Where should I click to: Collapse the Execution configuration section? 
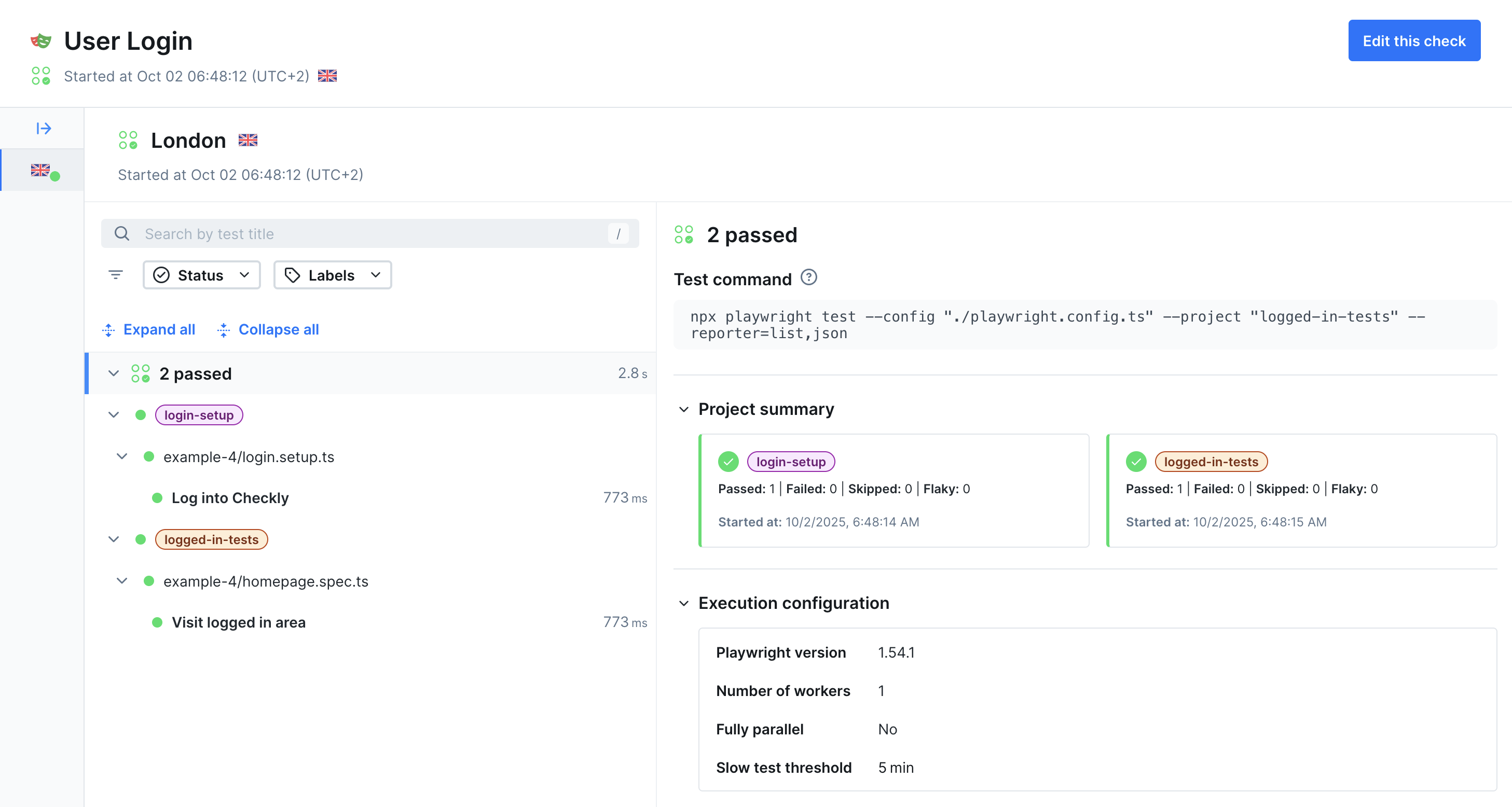(684, 604)
